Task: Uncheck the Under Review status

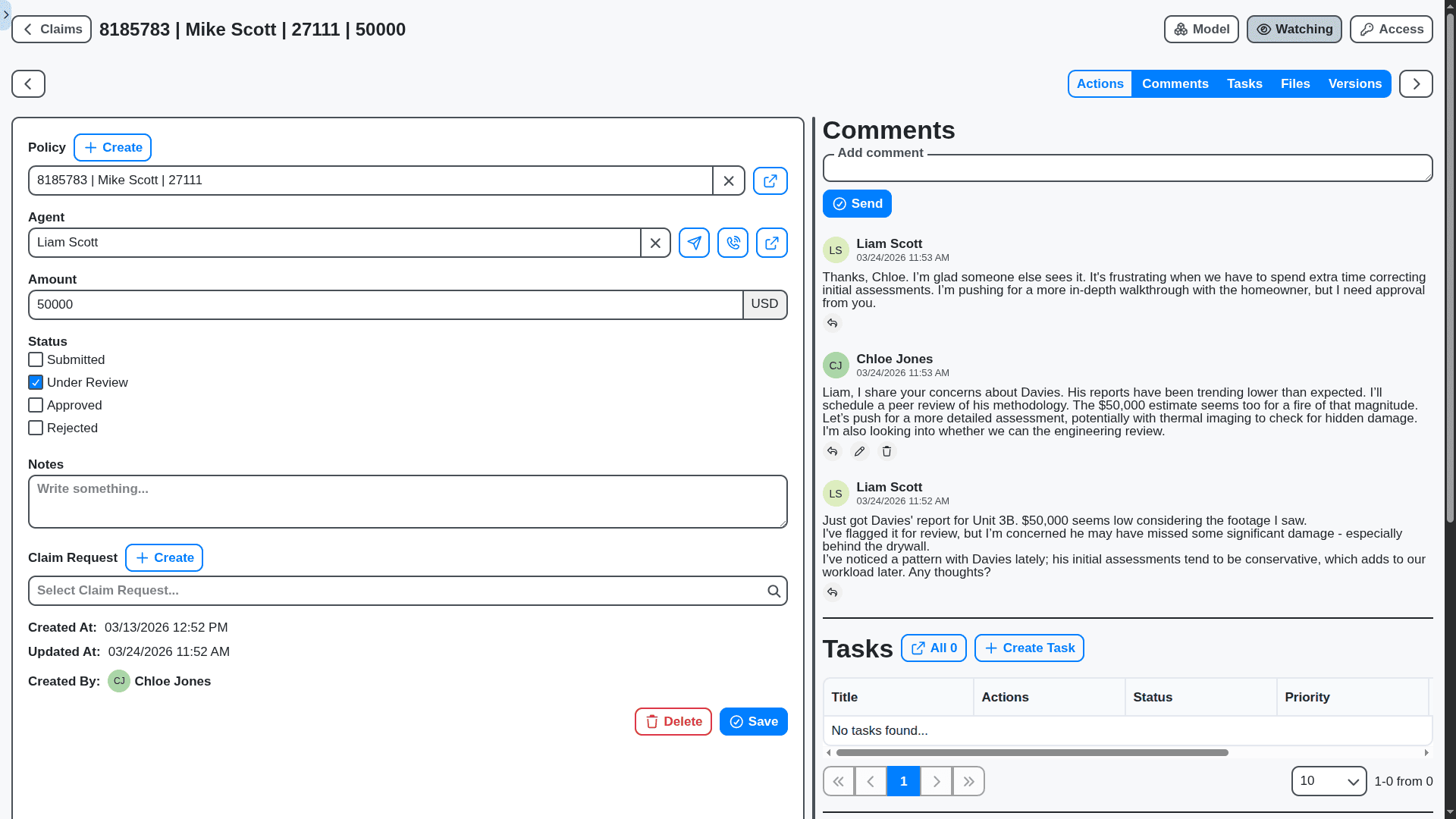Action: pyautogui.click(x=36, y=382)
